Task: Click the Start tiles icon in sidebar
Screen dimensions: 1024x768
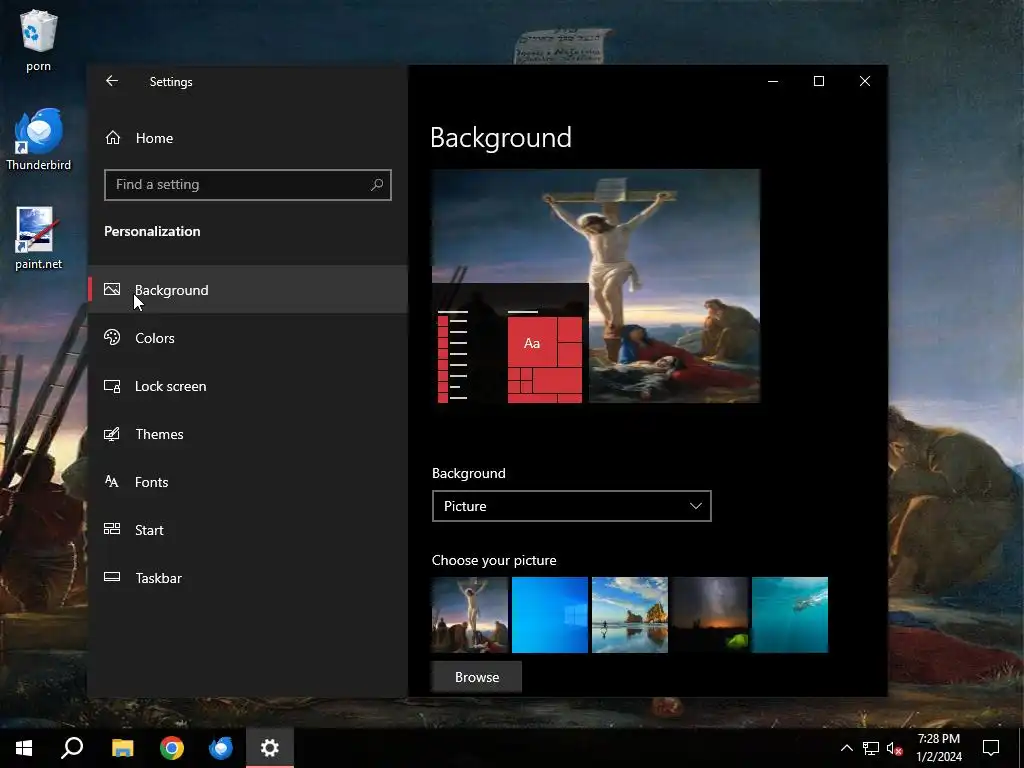Action: pyautogui.click(x=112, y=529)
